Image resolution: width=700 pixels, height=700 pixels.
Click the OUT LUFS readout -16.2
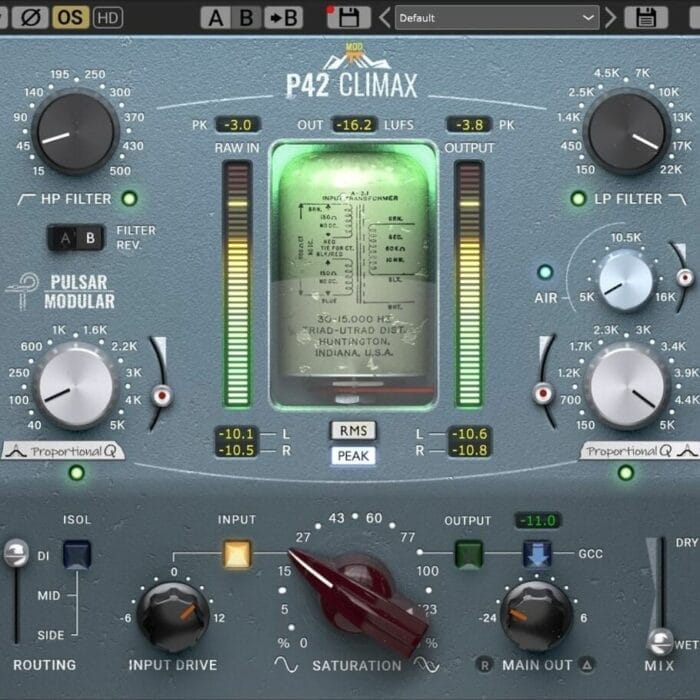(x=354, y=125)
